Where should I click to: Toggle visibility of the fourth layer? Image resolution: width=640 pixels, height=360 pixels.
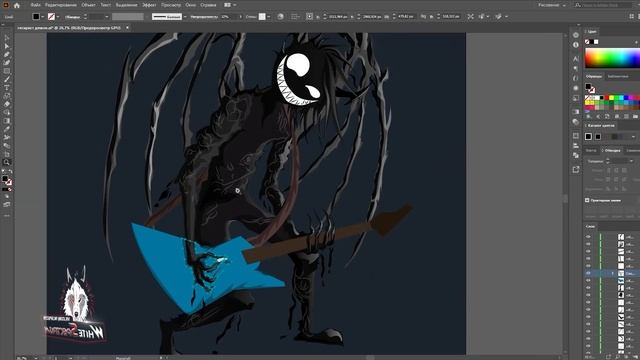588,259
